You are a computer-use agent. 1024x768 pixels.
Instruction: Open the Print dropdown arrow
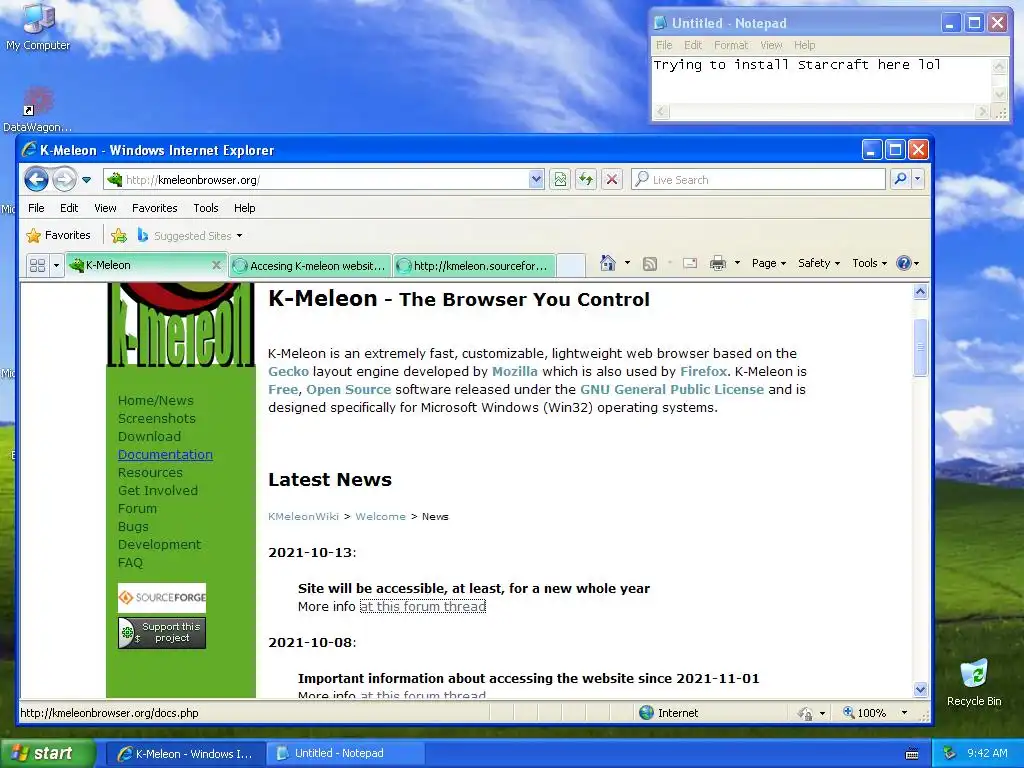[x=737, y=263]
